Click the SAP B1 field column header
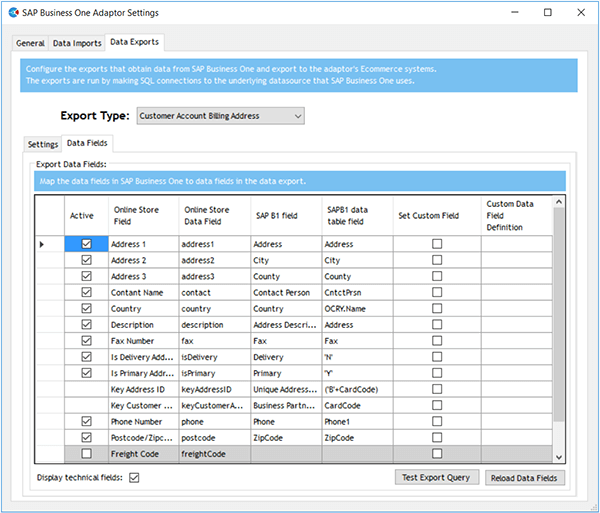The width and height of the screenshot is (600, 513). [x=286, y=216]
